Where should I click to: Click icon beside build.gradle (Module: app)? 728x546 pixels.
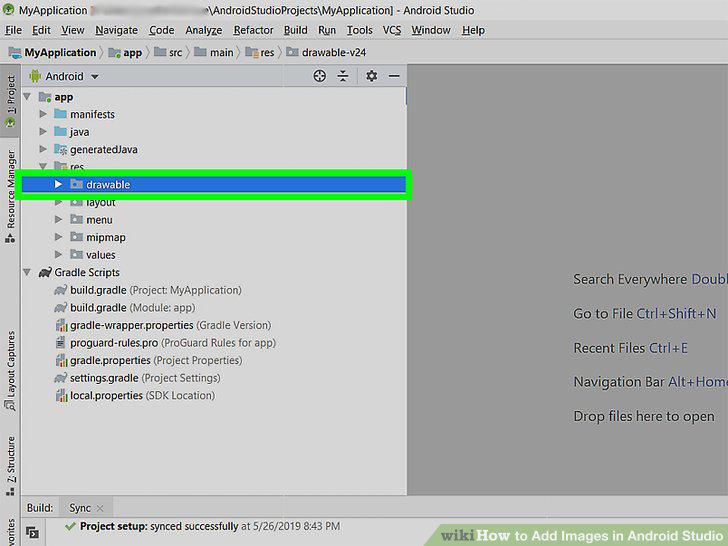tap(61, 308)
